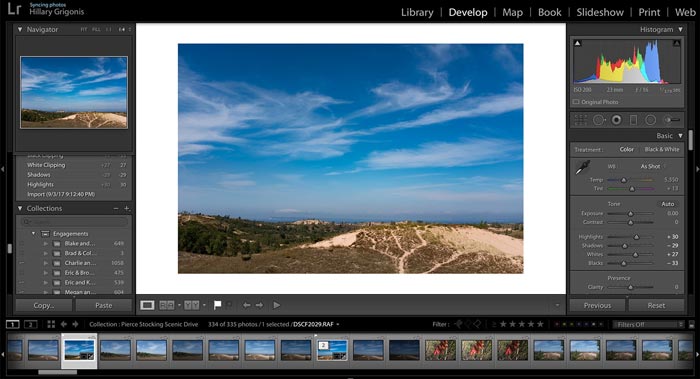This screenshot has height=379, width=700.
Task: Filter by flagged photos flag icon
Action: pyautogui.click(x=458, y=324)
